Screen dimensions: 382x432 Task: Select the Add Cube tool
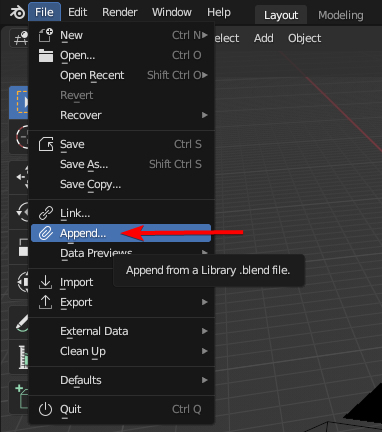[20, 397]
